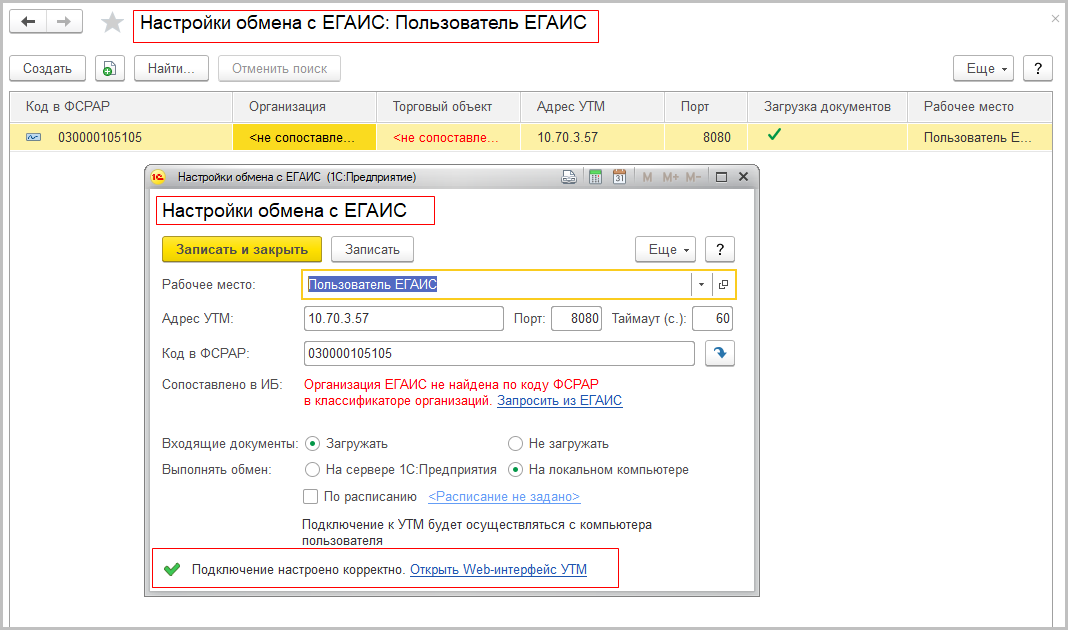Expand the Рабочее место dropdown arrow
The height and width of the screenshot is (630, 1068).
point(701,285)
